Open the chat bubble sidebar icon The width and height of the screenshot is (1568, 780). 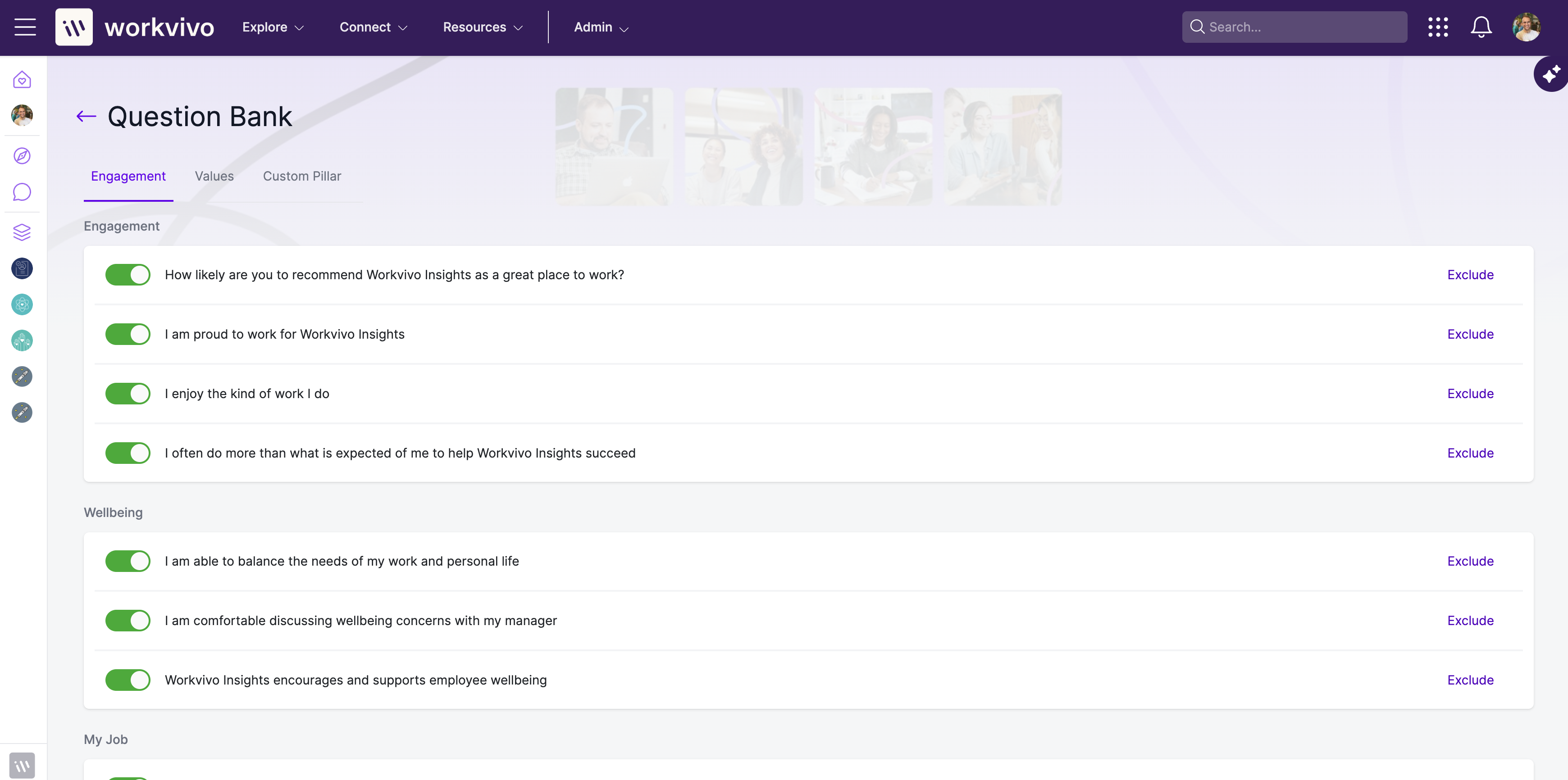(22, 192)
